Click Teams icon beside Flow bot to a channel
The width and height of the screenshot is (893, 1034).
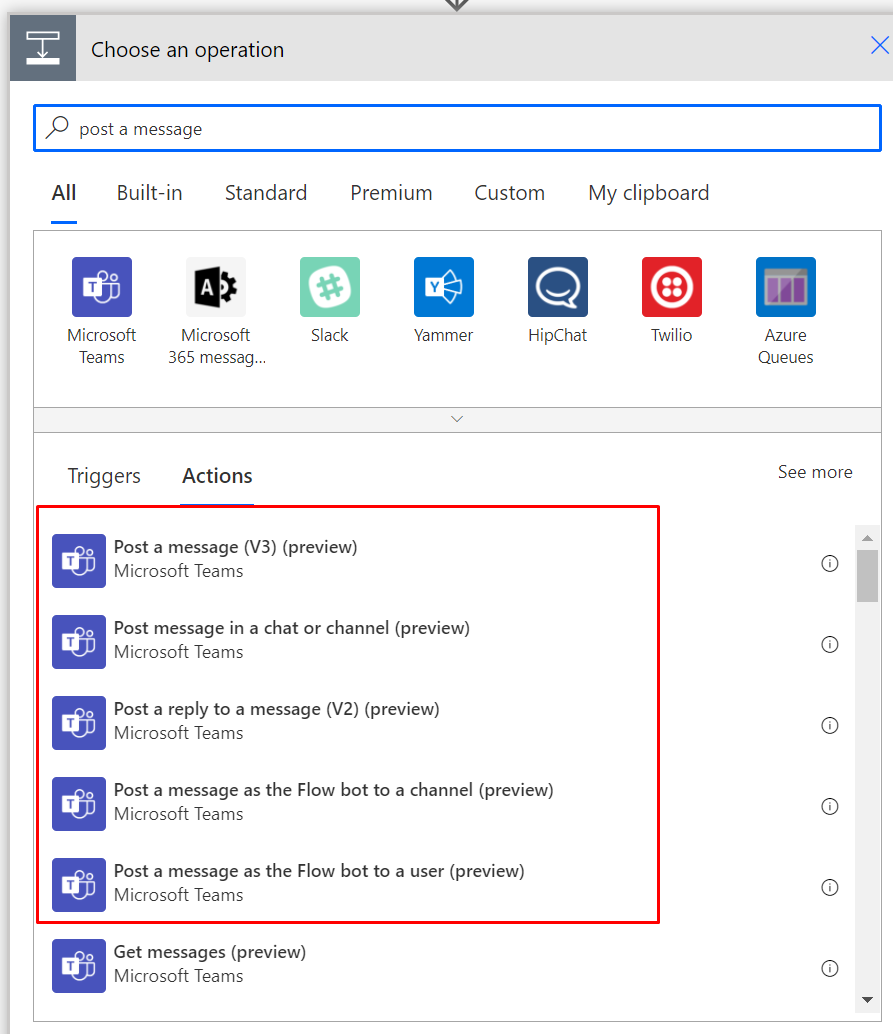[79, 804]
